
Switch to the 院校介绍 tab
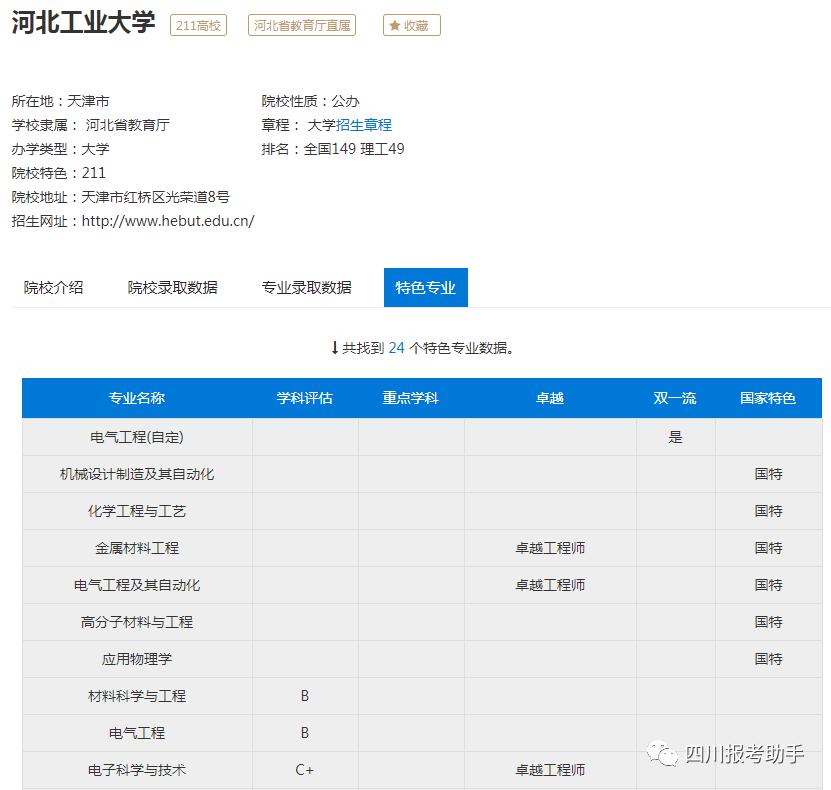tap(55, 287)
